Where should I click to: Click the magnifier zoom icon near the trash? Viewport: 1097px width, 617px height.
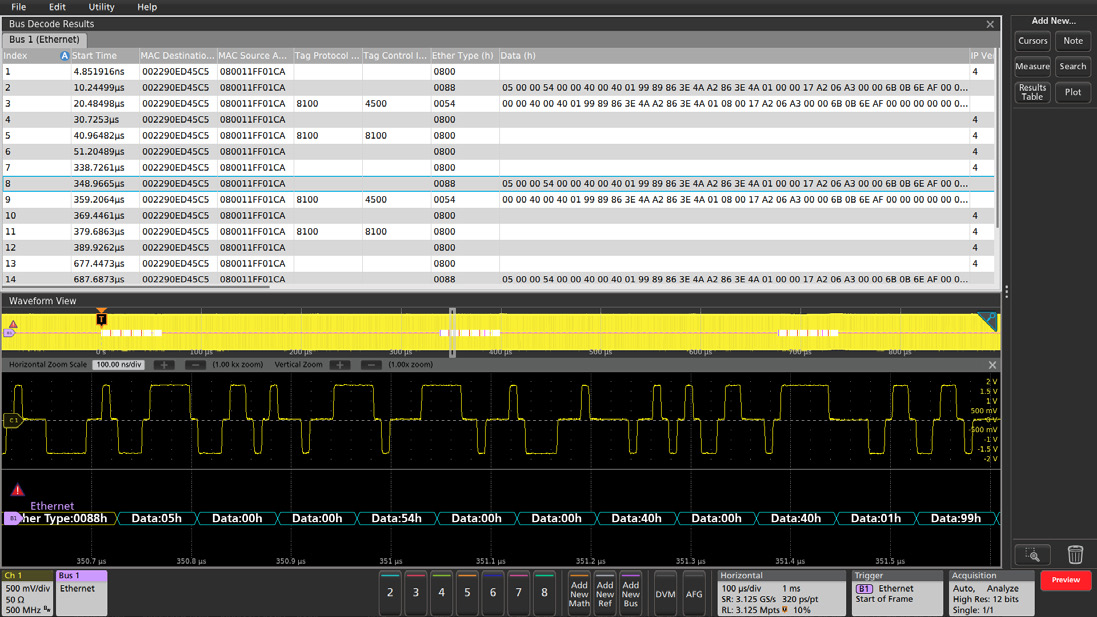coord(1035,555)
